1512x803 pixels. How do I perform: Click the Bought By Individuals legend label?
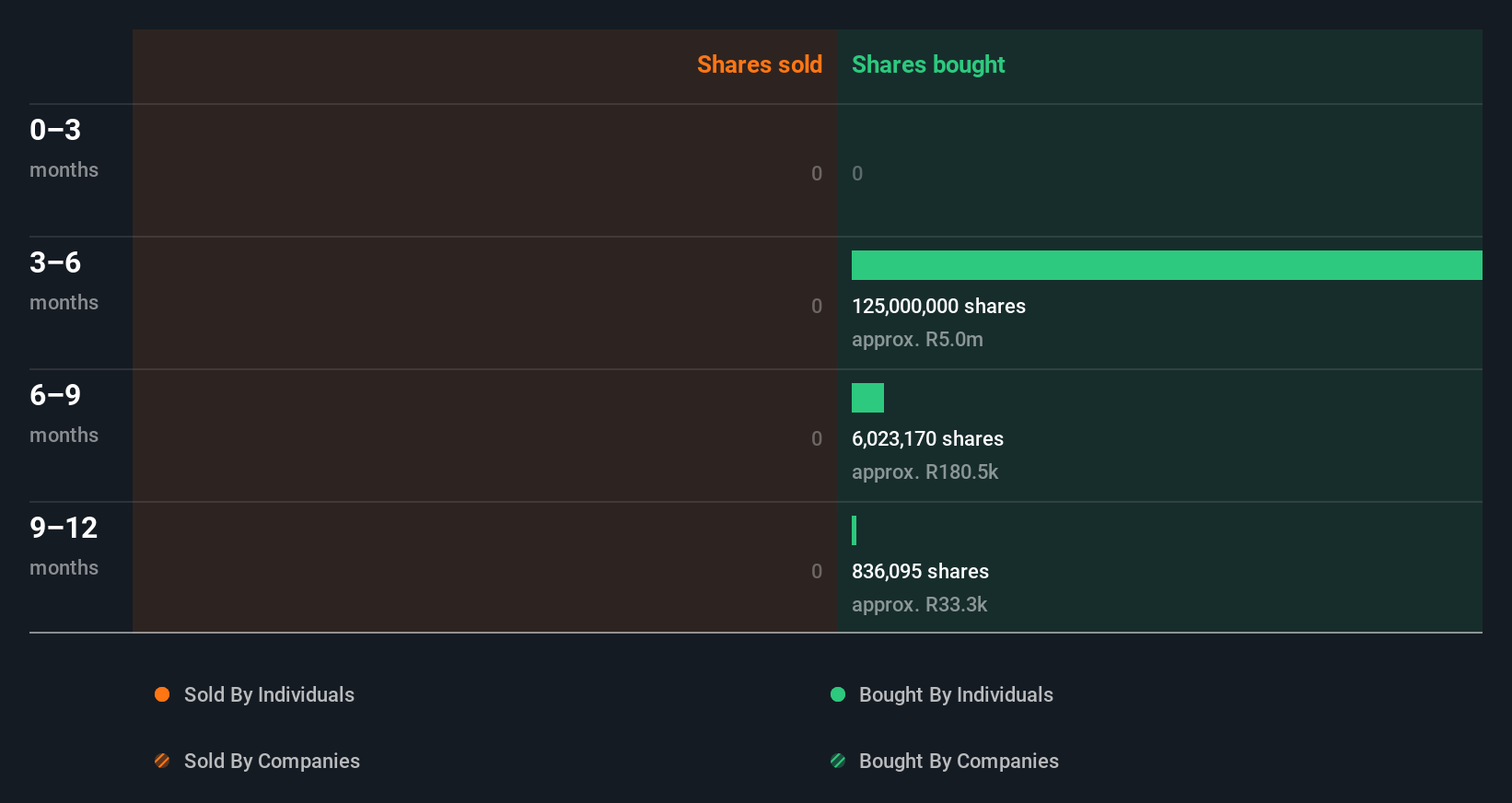(956, 695)
